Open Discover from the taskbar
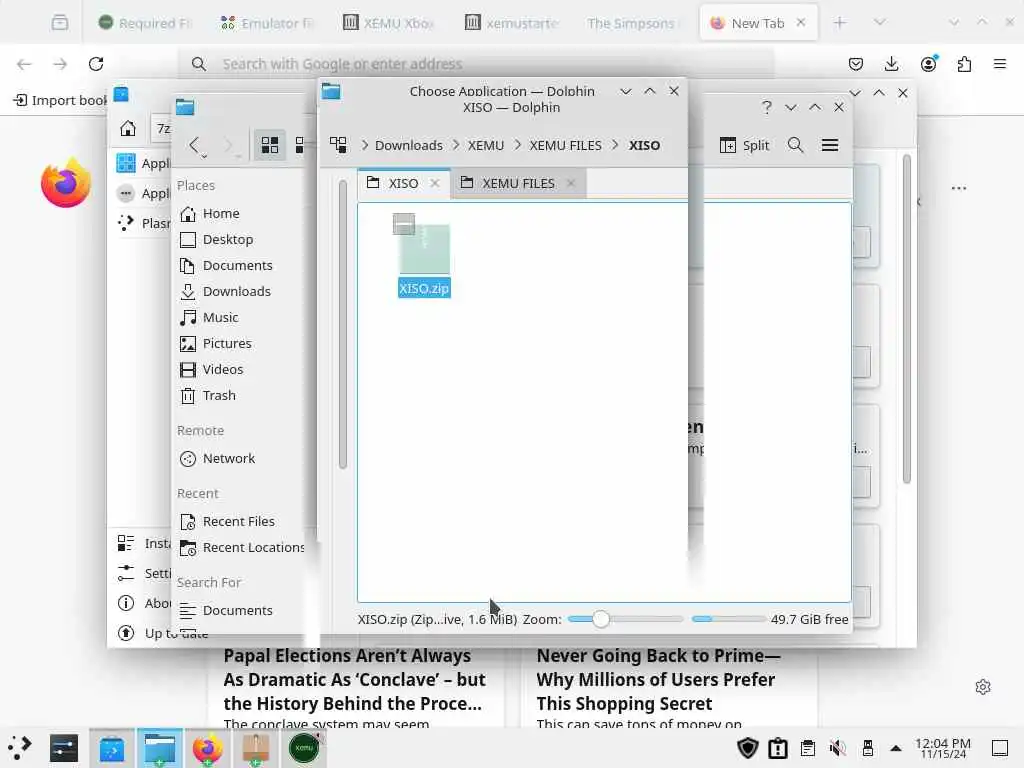1024x768 pixels. 112,748
